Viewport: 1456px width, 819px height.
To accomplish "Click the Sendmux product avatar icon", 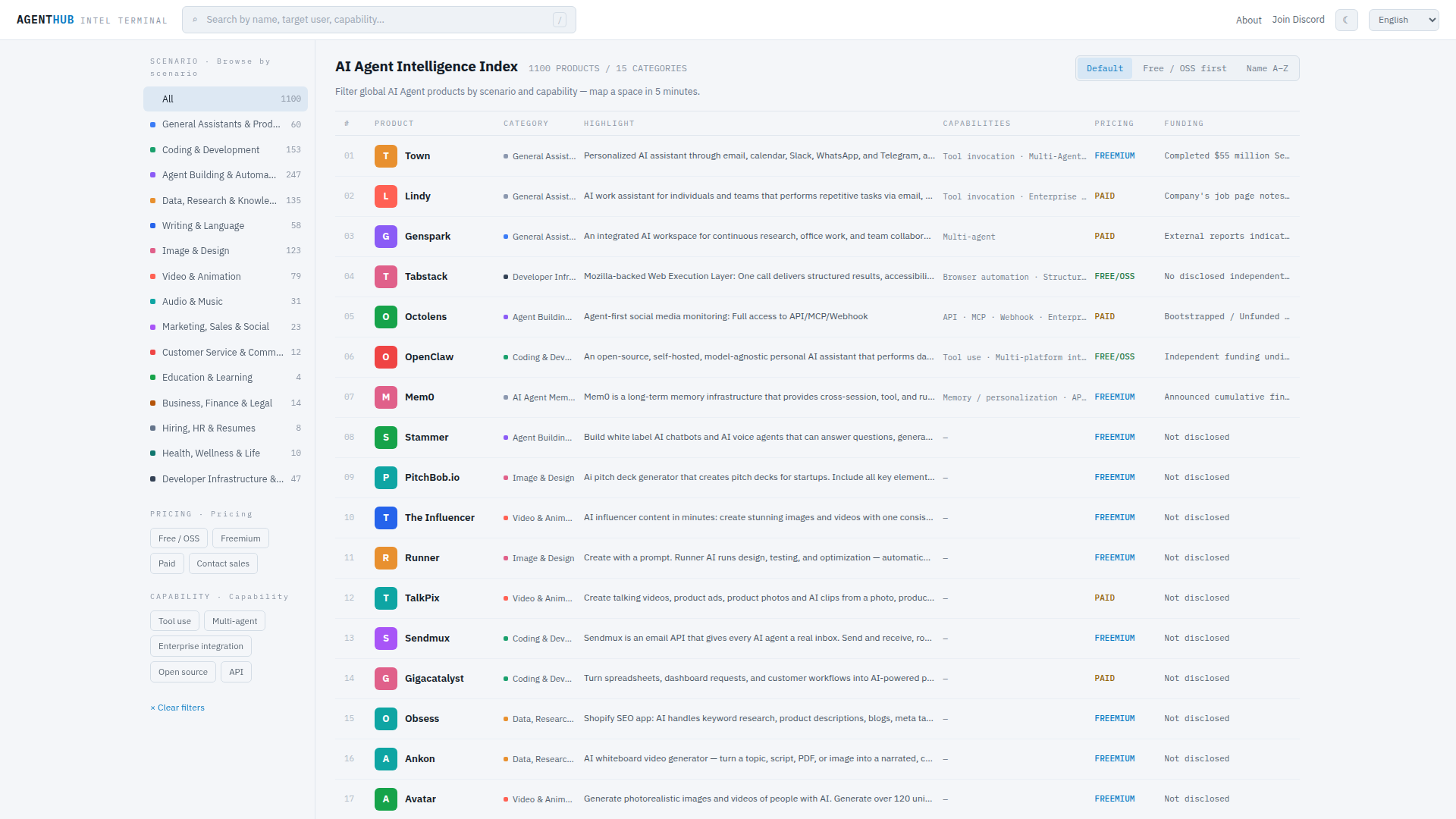I will [x=386, y=639].
